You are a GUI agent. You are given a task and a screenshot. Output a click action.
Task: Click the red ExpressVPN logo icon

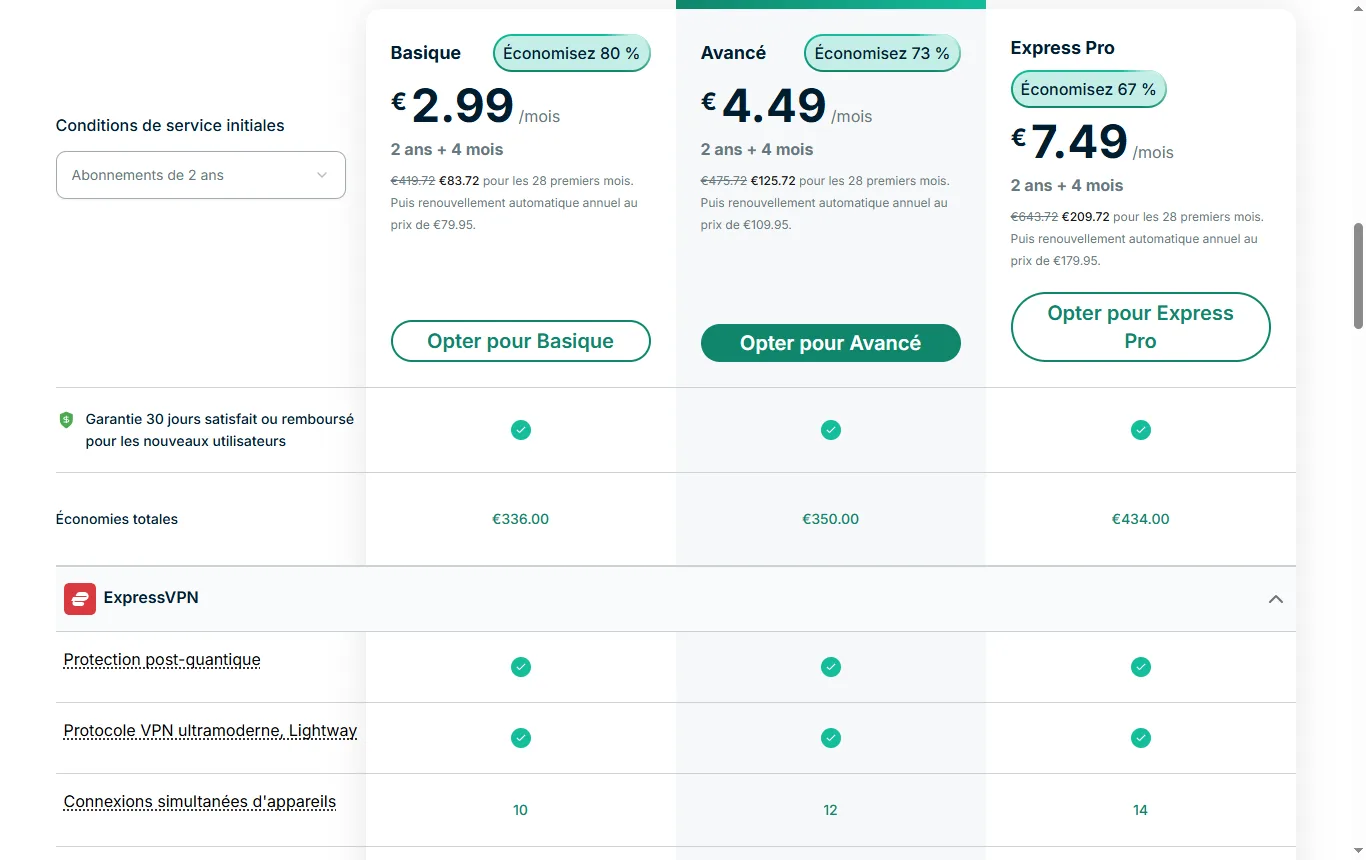[80, 598]
